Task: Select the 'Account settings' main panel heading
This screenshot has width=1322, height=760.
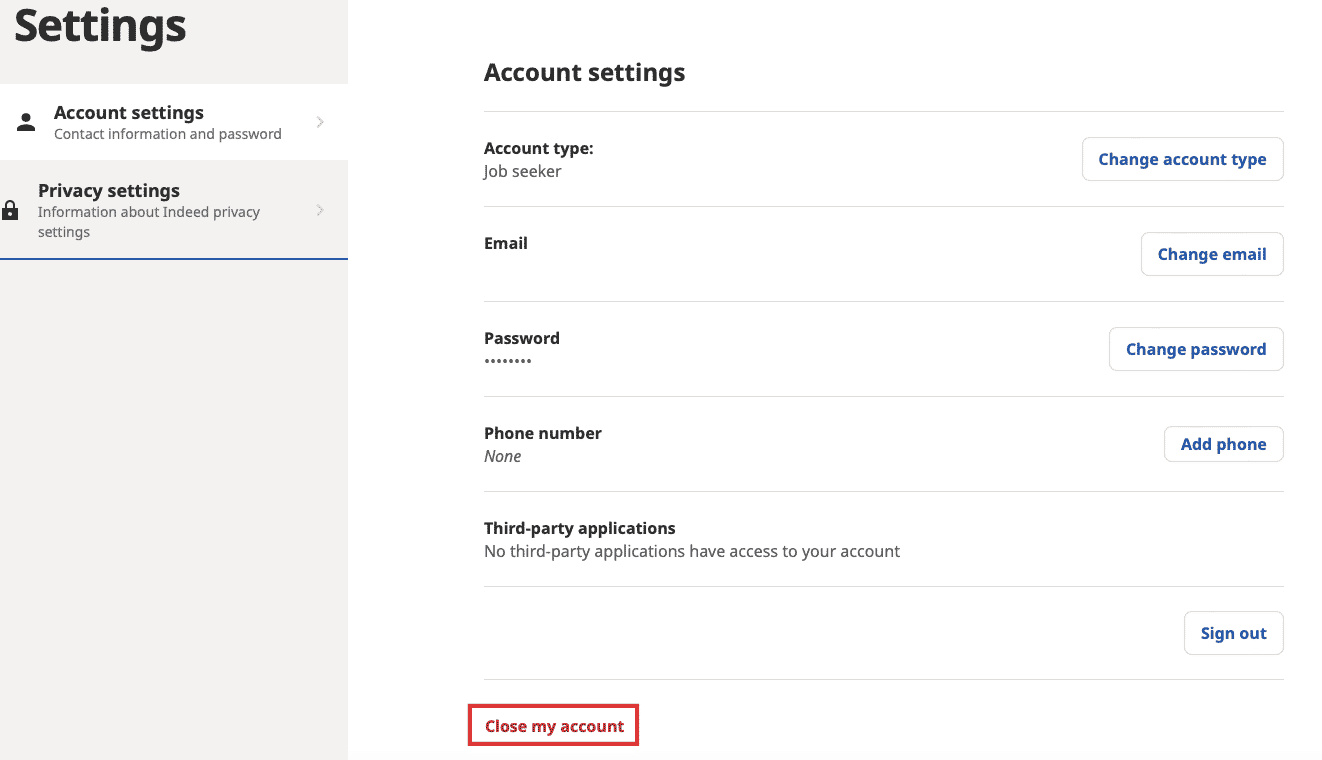Action: click(585, 73)
